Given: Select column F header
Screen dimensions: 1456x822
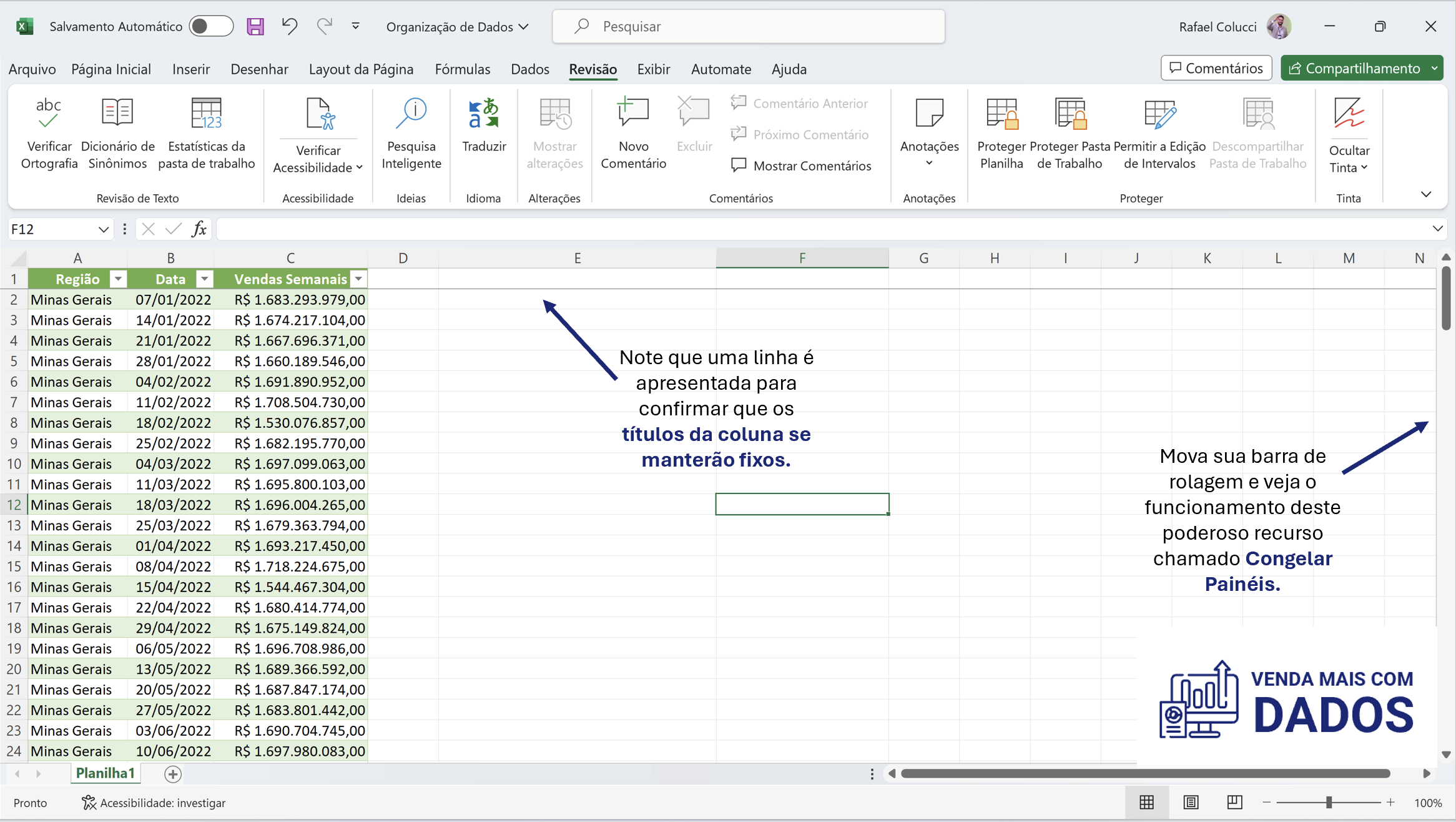Looking at the screenshot, I should click(802, 258).
